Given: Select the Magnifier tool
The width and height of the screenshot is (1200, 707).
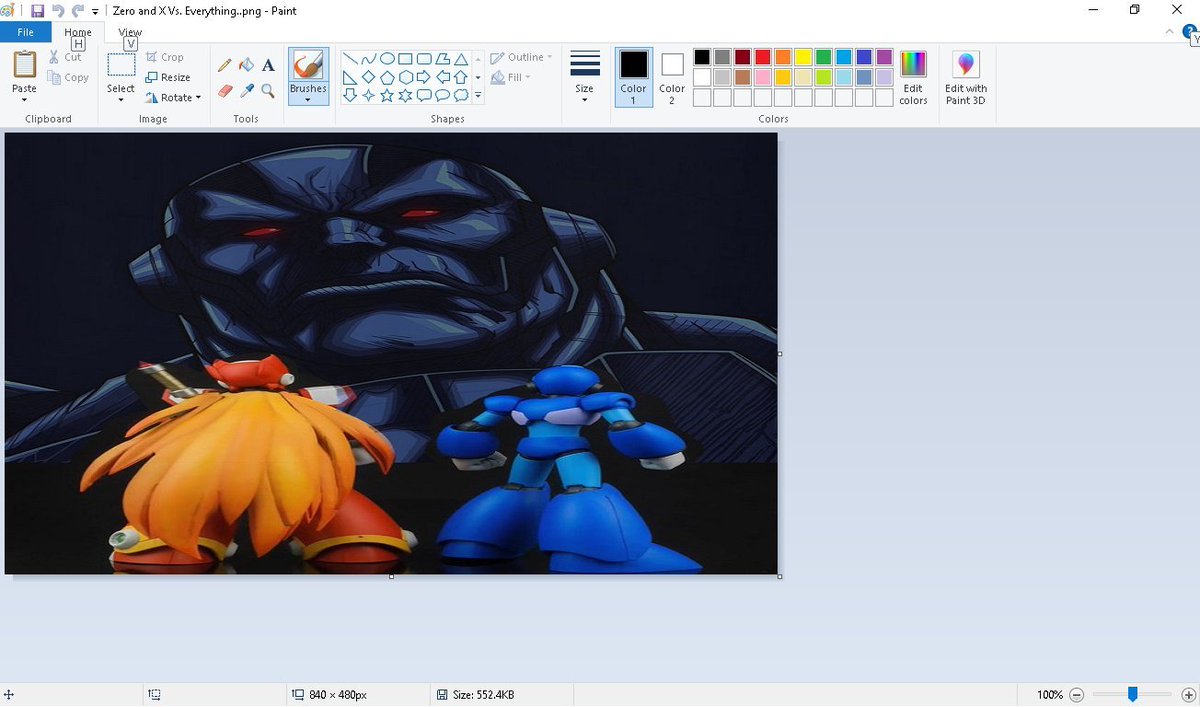Looking at the screenshot, I should (x=268, y=91).
